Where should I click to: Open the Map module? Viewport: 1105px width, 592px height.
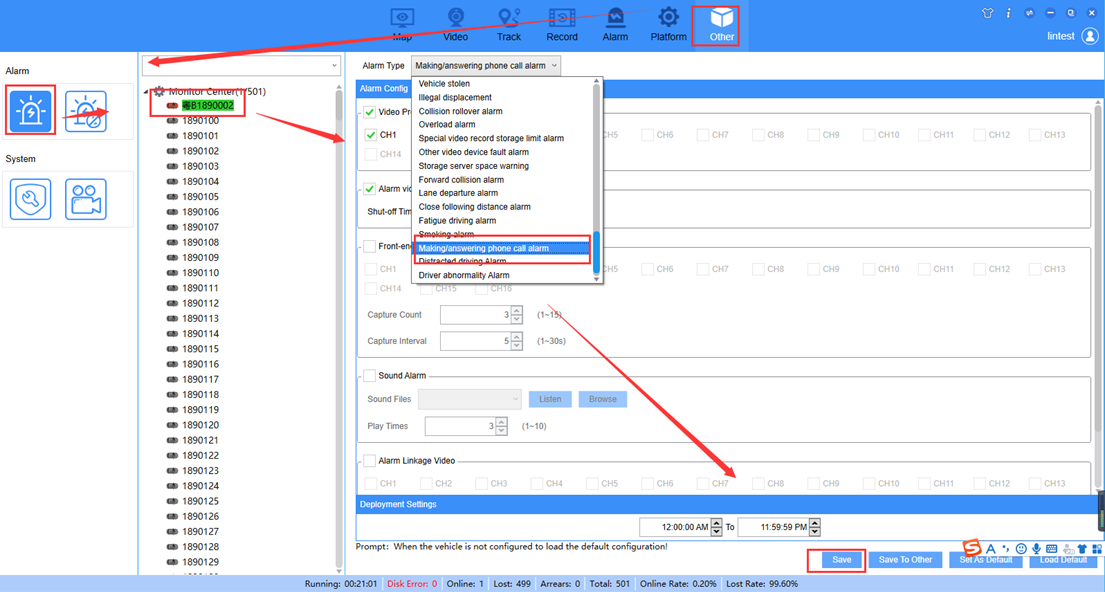(x=402, y=25)
